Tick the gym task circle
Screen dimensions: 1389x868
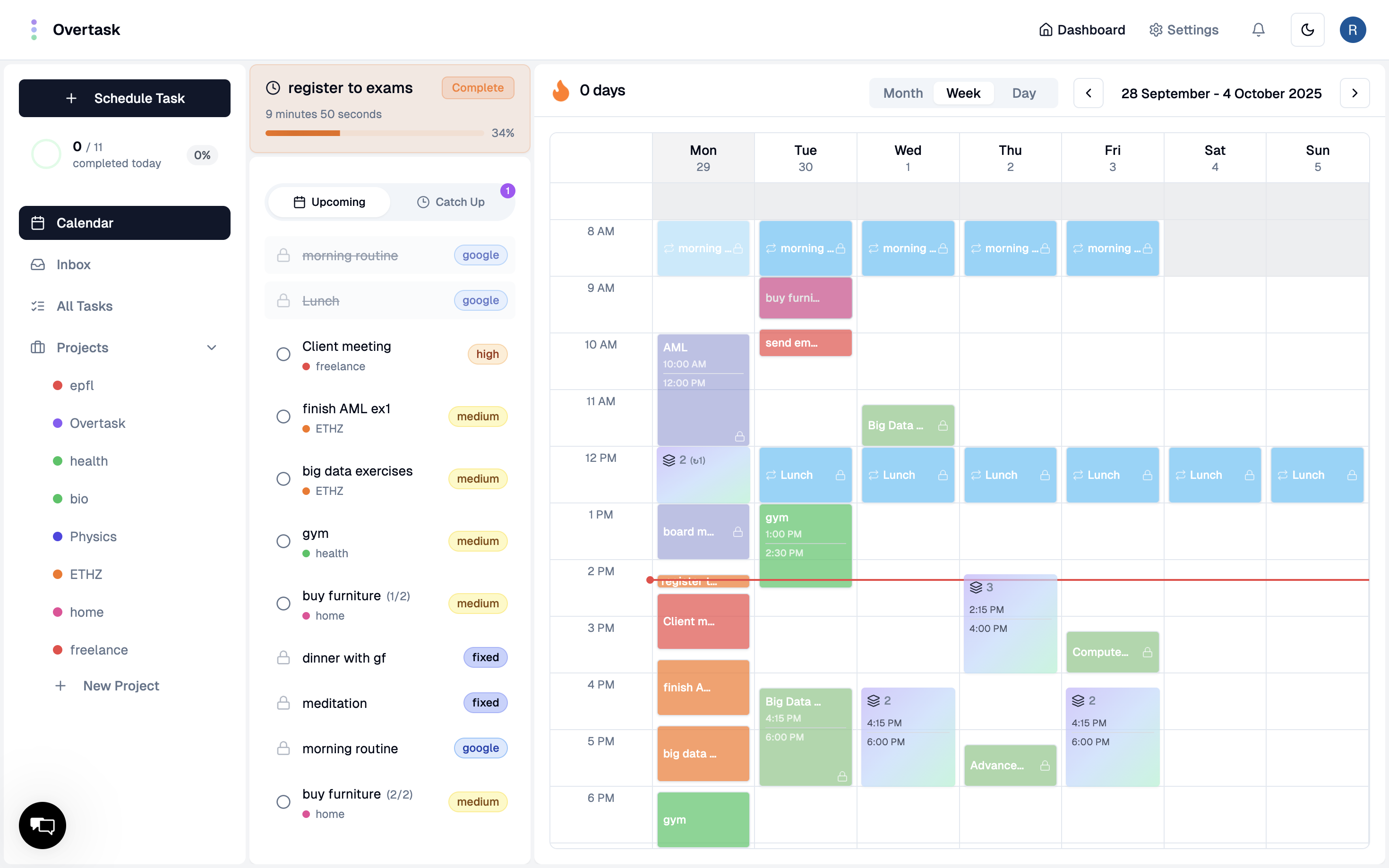tap(283, 541)
